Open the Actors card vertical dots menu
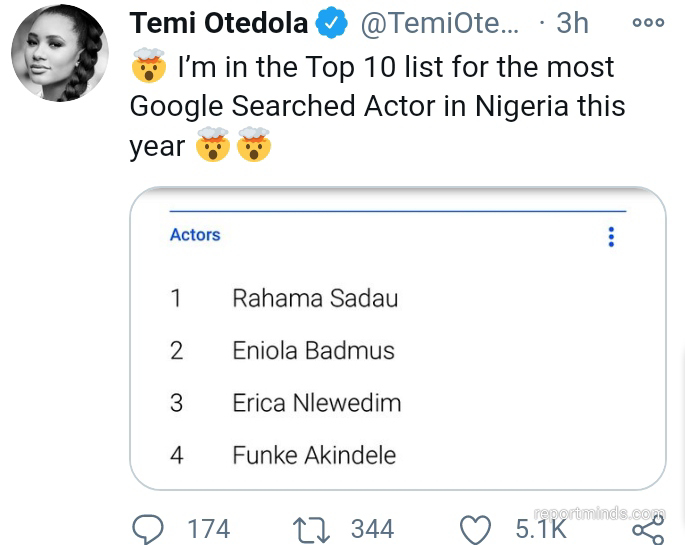 611,237
